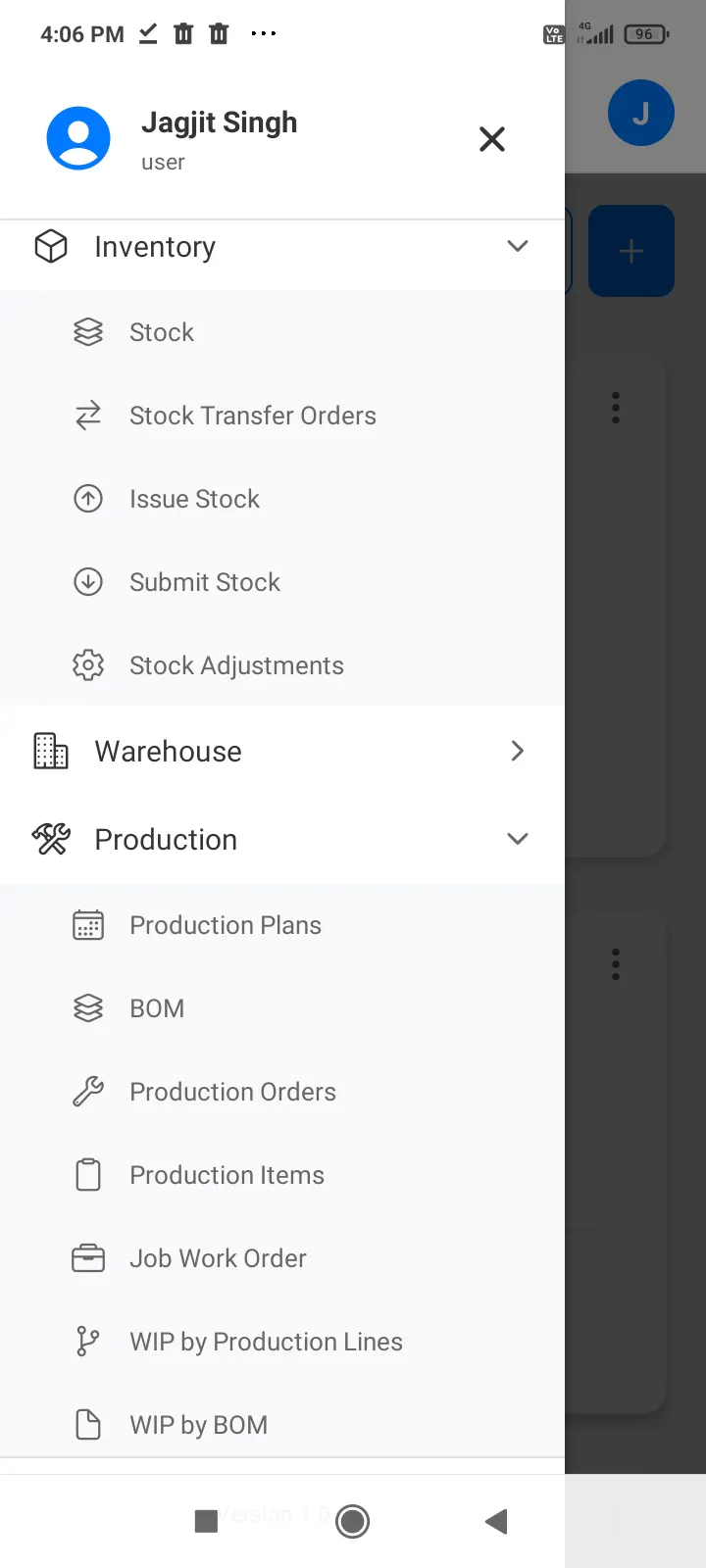Tap the J account avatar button
The height and width of the screenshot is (1568, 706).
pyautogui.click(x=641, y=113)
